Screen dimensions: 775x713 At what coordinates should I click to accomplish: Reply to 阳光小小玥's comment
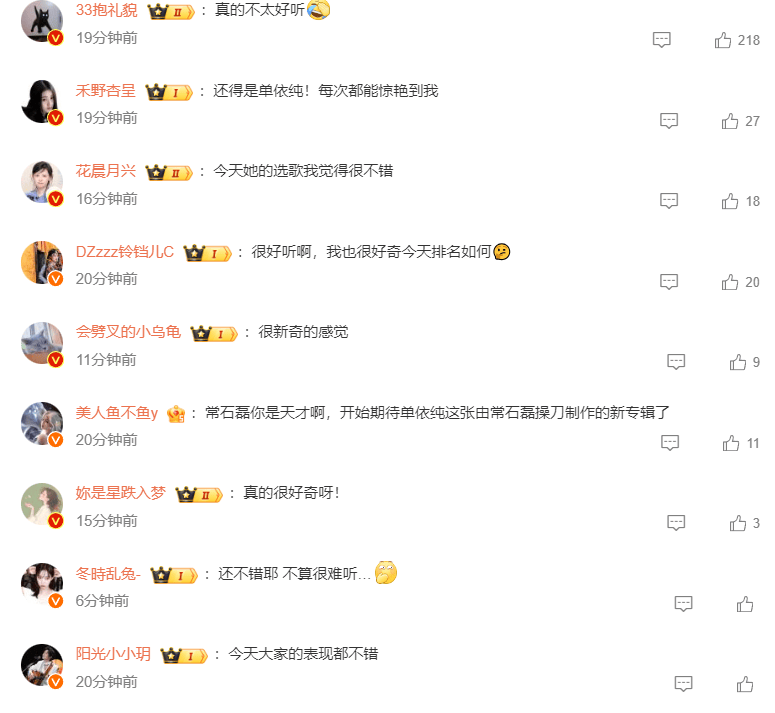click(x=683, y=684)
